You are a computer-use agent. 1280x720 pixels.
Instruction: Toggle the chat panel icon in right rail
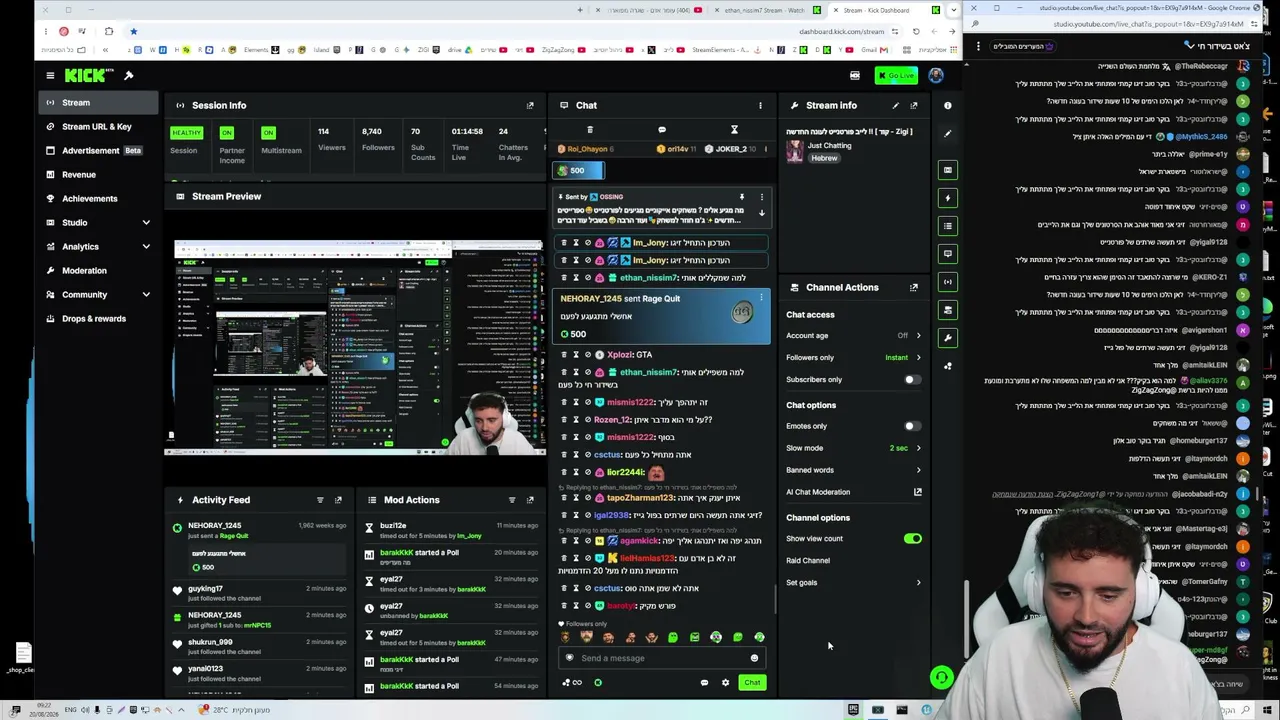(948, 254)
